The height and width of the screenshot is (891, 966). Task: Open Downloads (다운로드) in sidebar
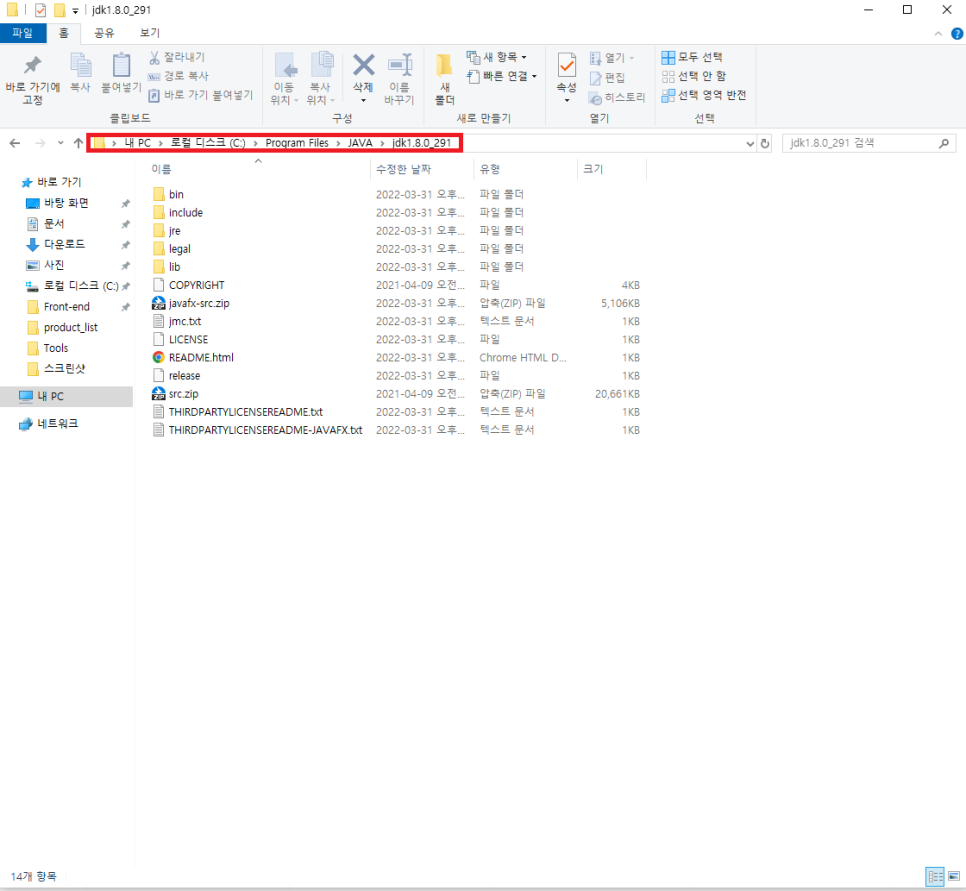click(64, 244)
